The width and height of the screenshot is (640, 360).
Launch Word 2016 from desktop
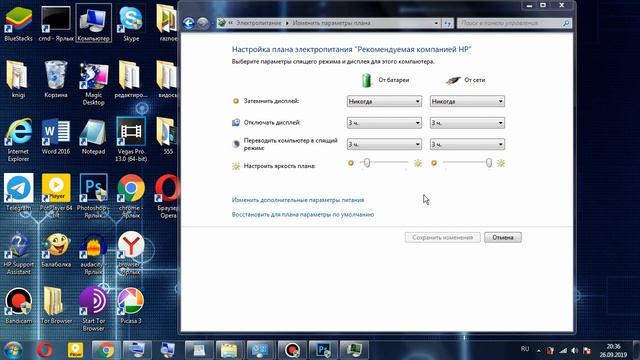click(x=56, y=136)
